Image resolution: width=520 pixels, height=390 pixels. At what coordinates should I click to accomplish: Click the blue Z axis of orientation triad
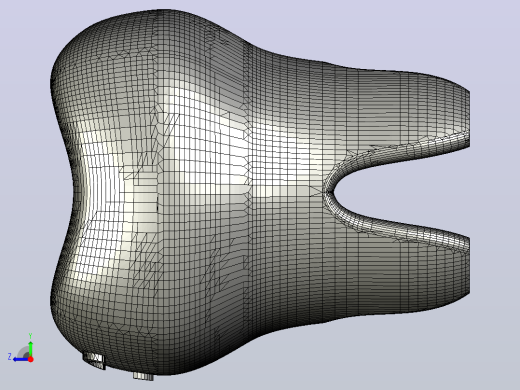point(20,359)
